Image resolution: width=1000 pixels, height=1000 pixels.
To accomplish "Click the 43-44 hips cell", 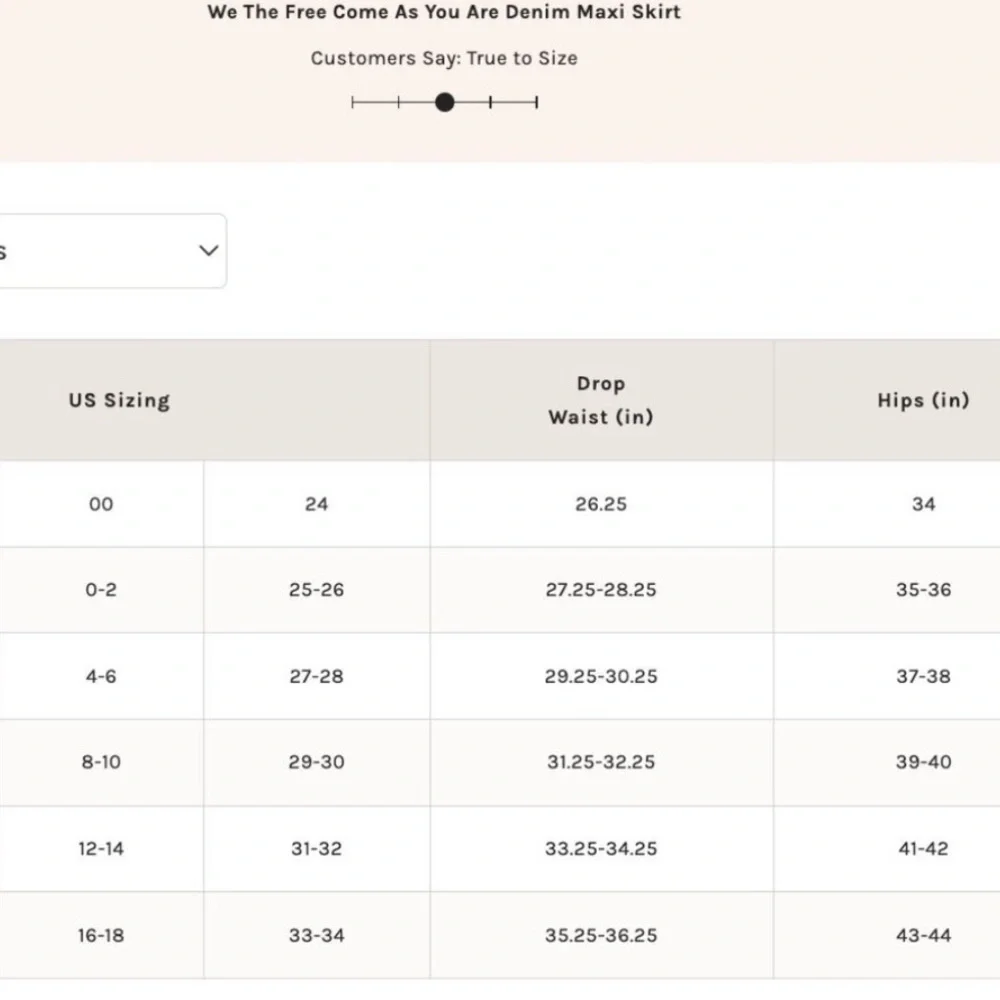I will (x=923, y=936).
